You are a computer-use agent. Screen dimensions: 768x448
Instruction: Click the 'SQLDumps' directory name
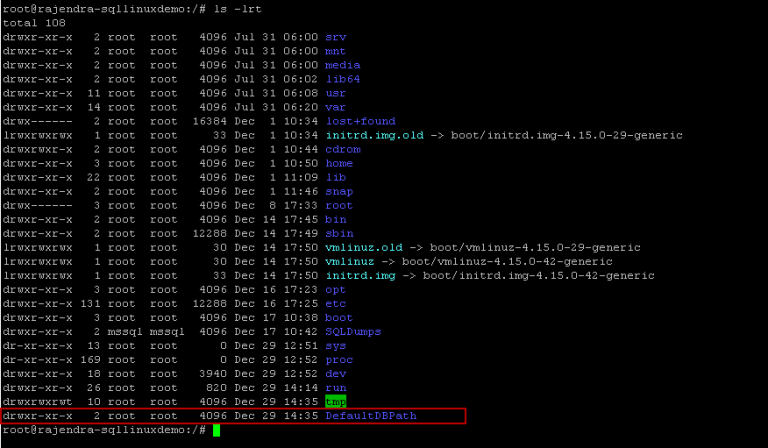click(353, 332)
